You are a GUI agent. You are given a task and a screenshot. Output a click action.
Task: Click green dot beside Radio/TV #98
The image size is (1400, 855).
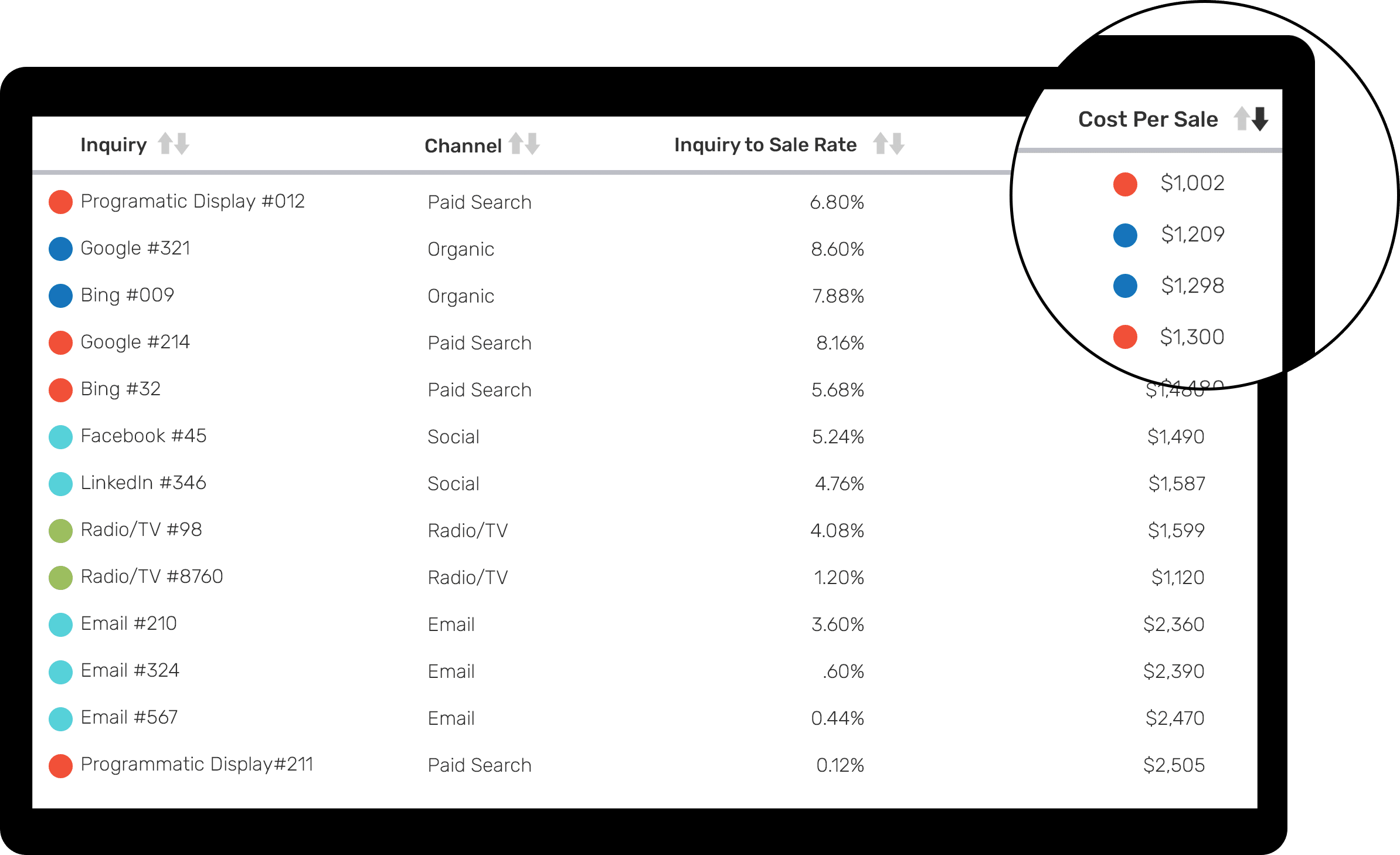click(60, 531)
